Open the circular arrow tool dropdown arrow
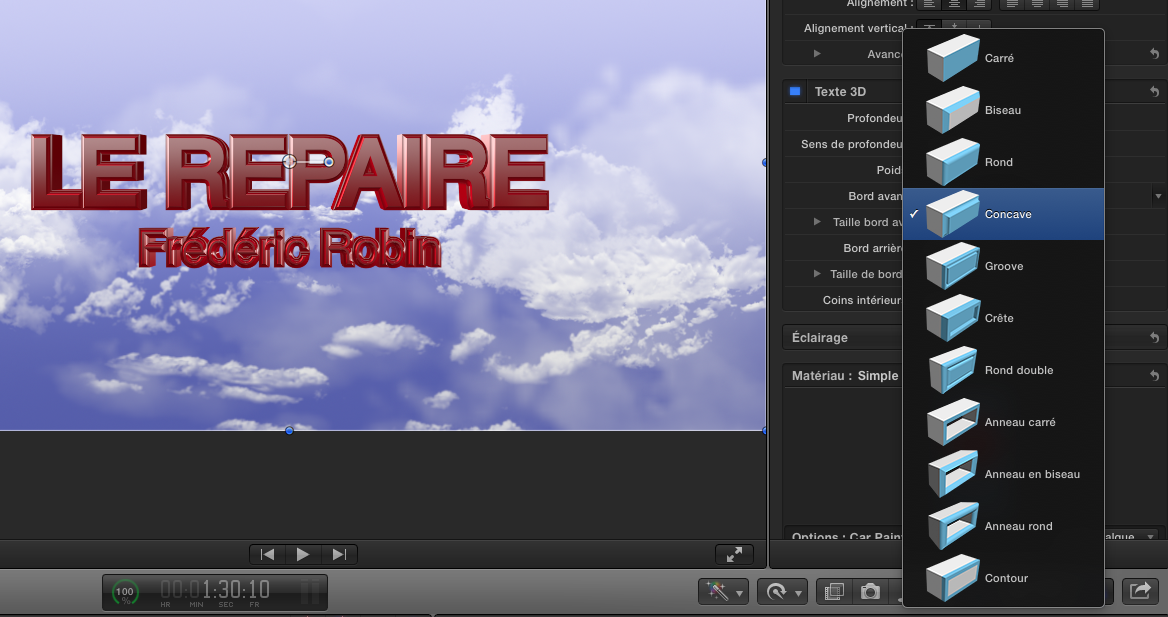The image size is (1168, 617). point(798,593)
